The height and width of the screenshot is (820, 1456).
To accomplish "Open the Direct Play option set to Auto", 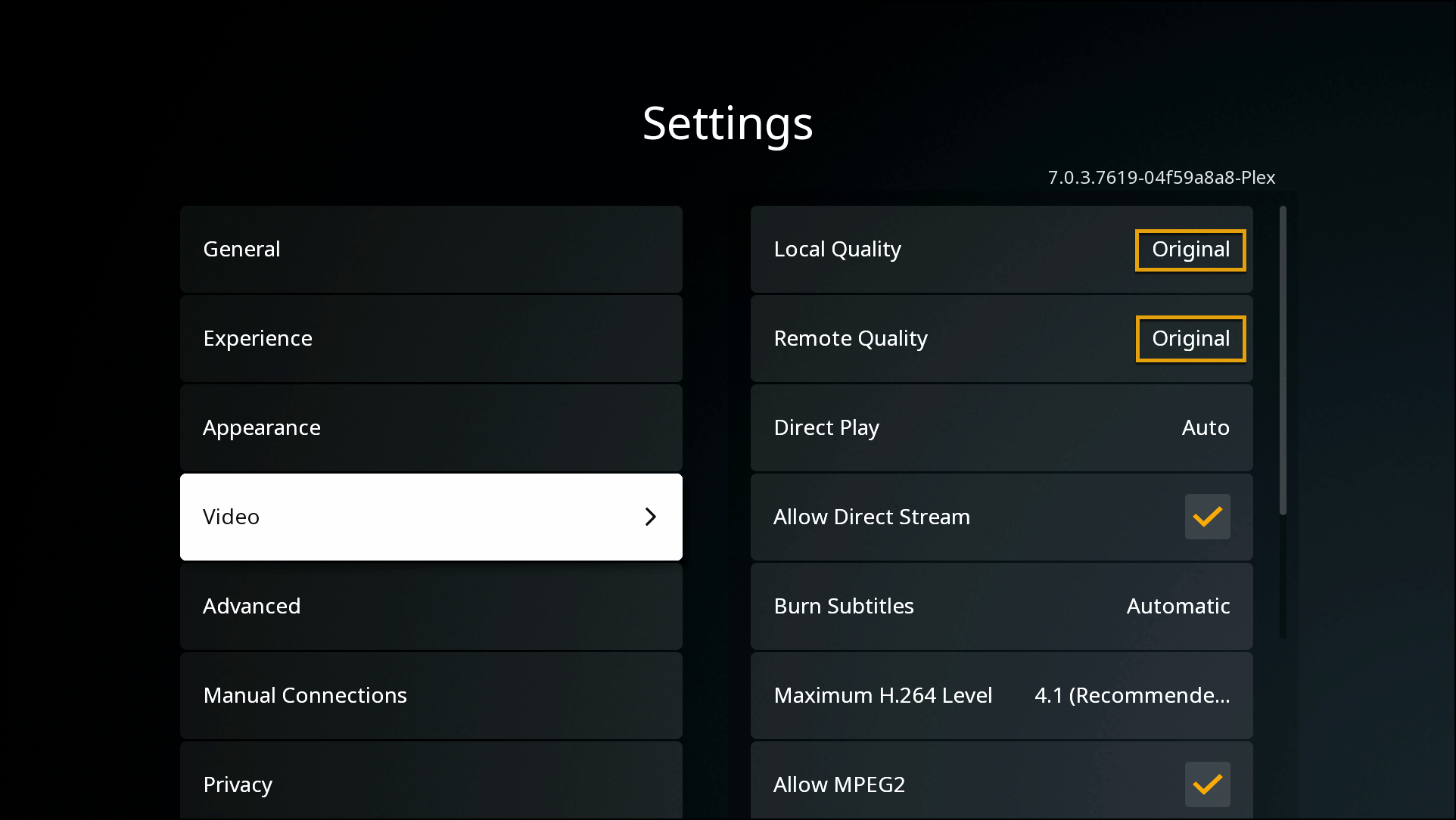I will 1000,427.
